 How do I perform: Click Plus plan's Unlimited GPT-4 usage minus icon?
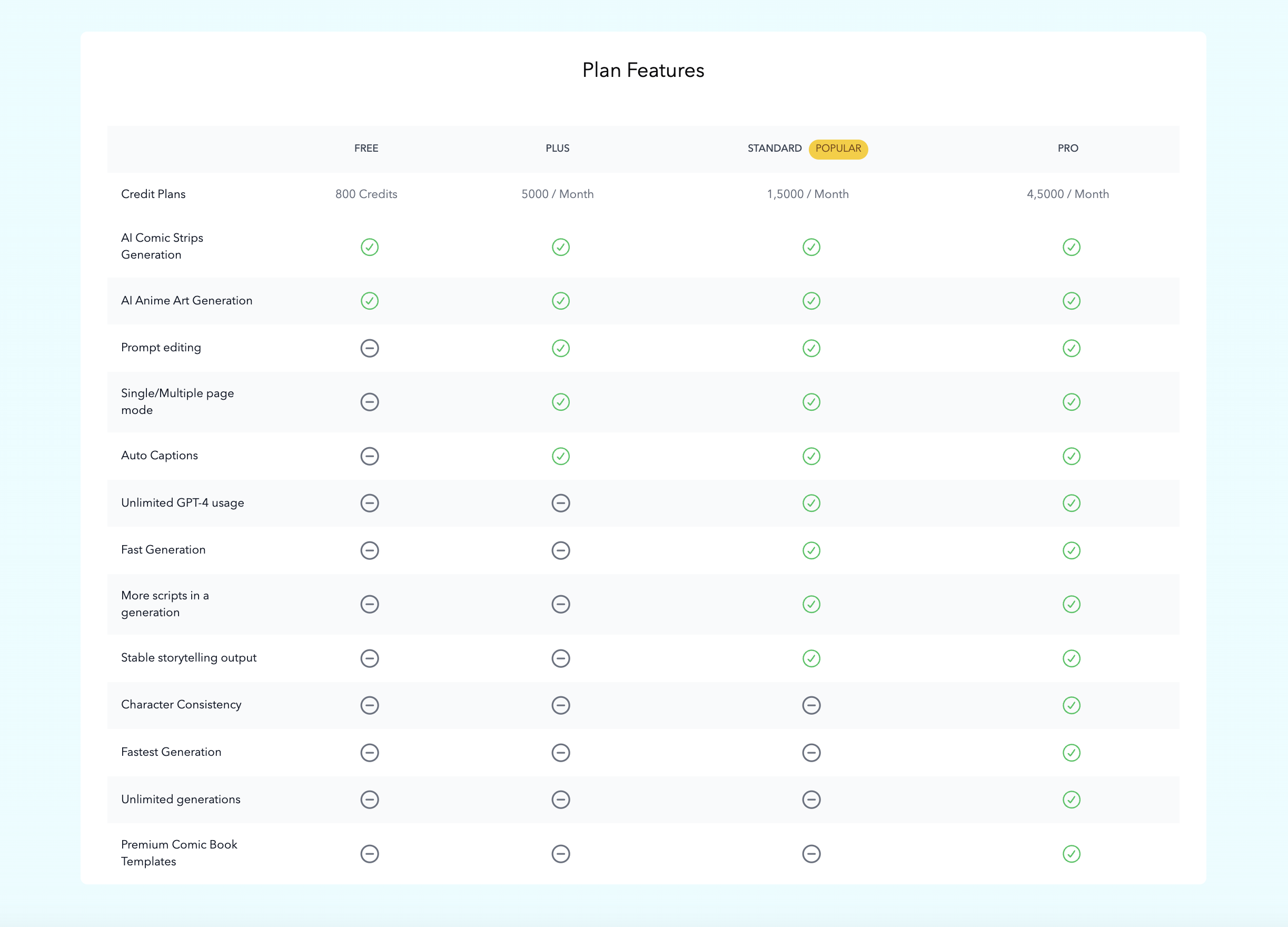pyautogui.click(x=560, y=503)
